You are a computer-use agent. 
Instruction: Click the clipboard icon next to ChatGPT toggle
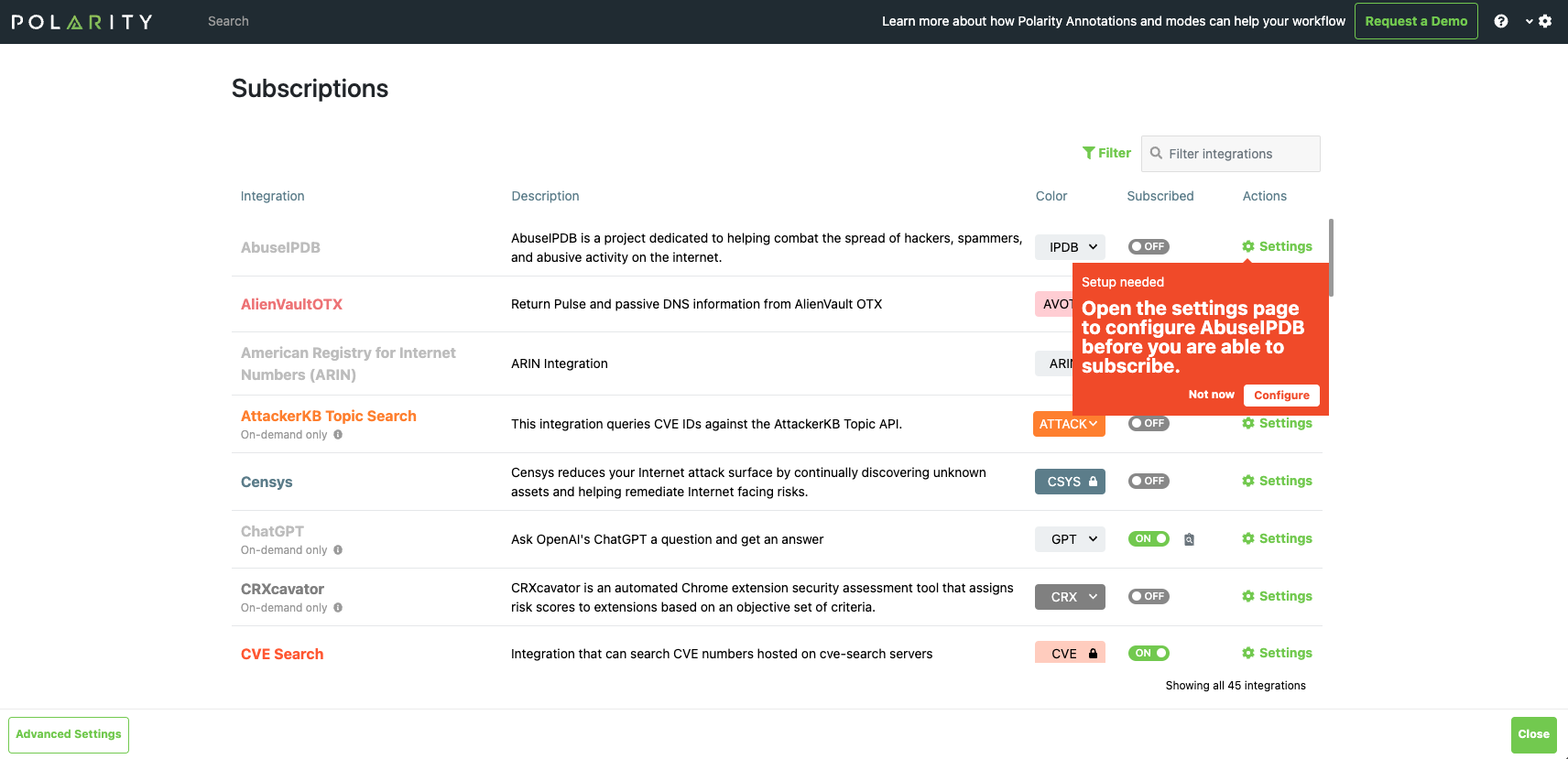1189,539
